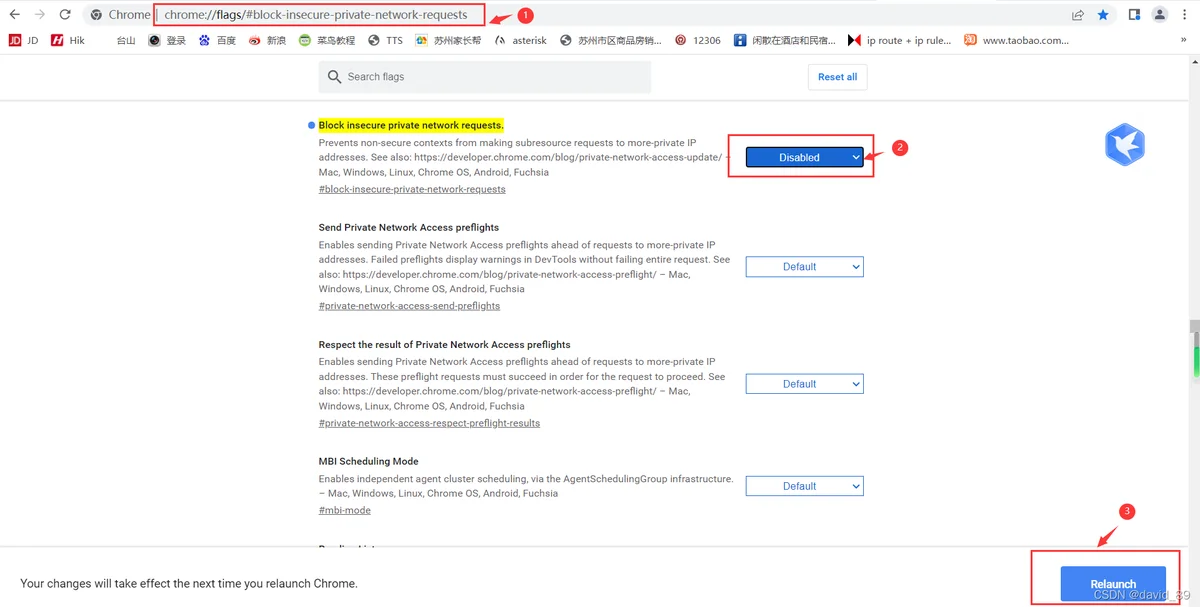This screenshot has height=607, width=1200.
Task: Click the highlighted 'Block insecure private network requests.' heading
Action: [x=411, y=125]
